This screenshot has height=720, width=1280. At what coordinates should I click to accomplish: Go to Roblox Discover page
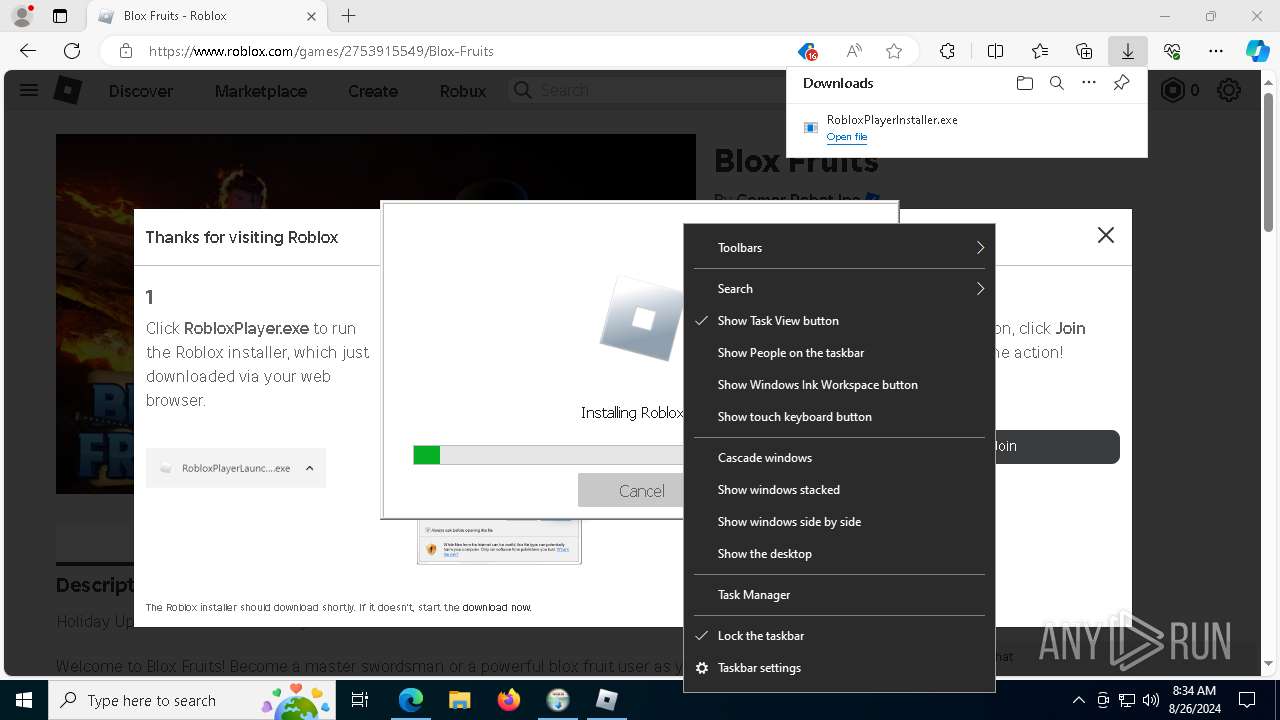pos(140,91)
